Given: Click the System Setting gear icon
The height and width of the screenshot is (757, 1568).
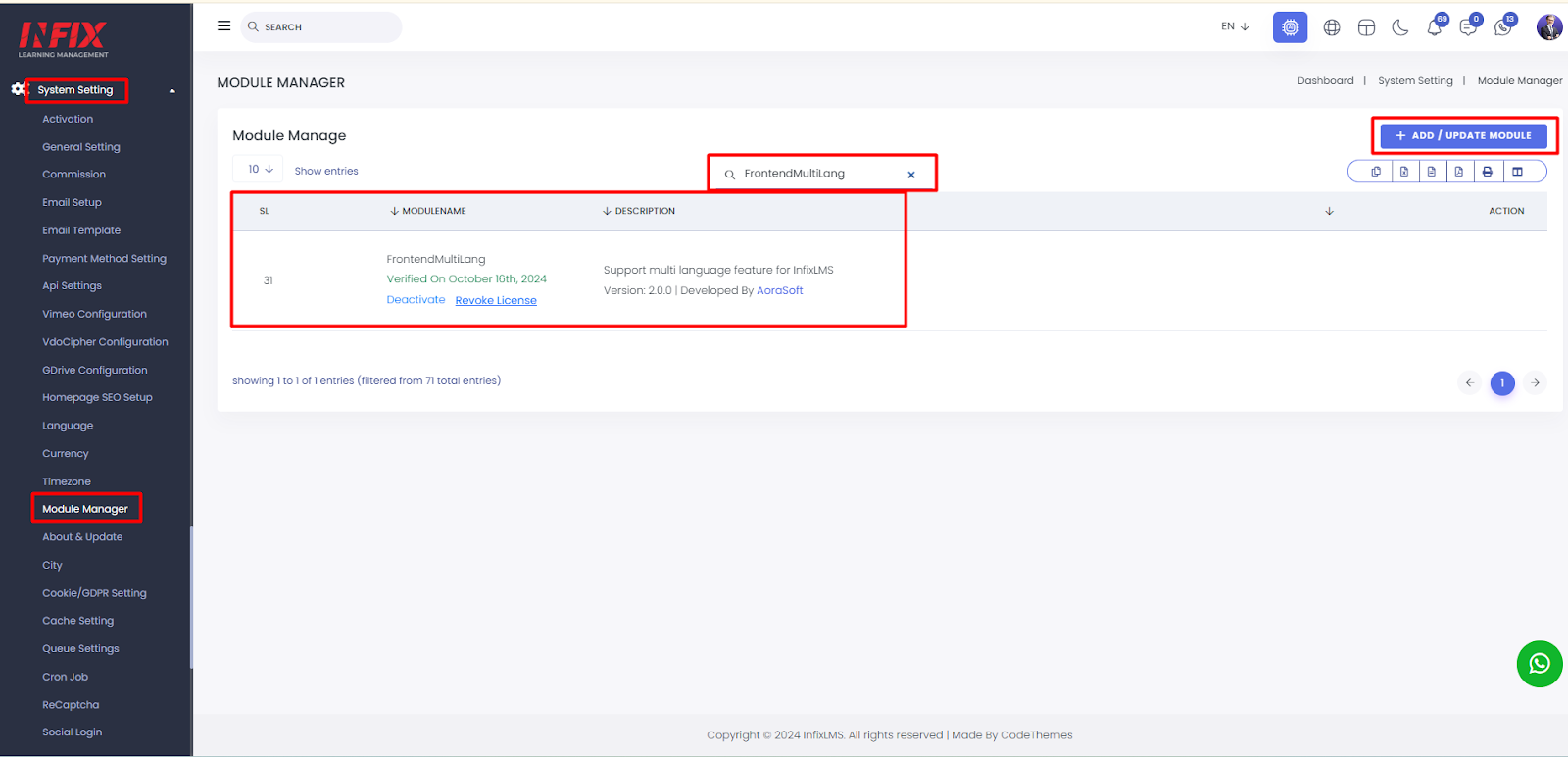Looking at the screenshot, I should 19,89.
